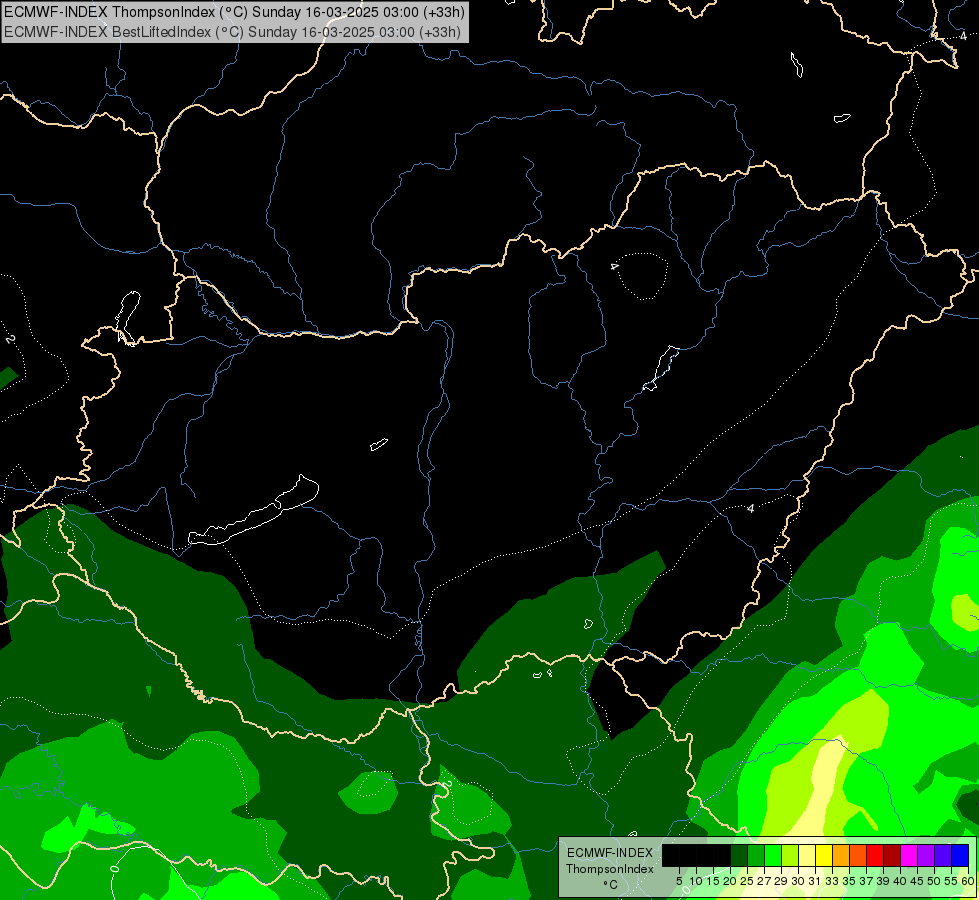
Task: Pick the orange 33–35 legend swatch
Action: tap(841, 855)
